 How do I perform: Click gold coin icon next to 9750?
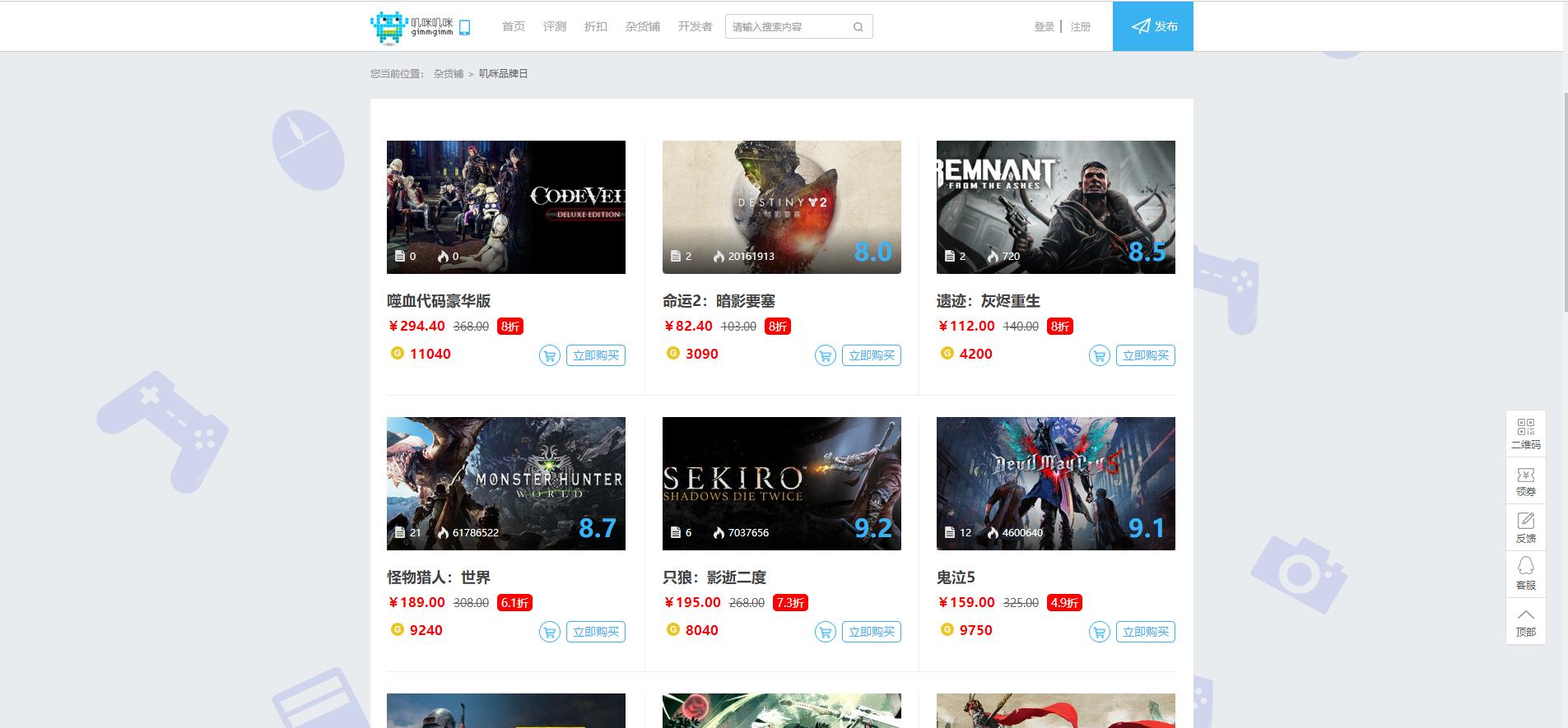click(x=947, y=629)
